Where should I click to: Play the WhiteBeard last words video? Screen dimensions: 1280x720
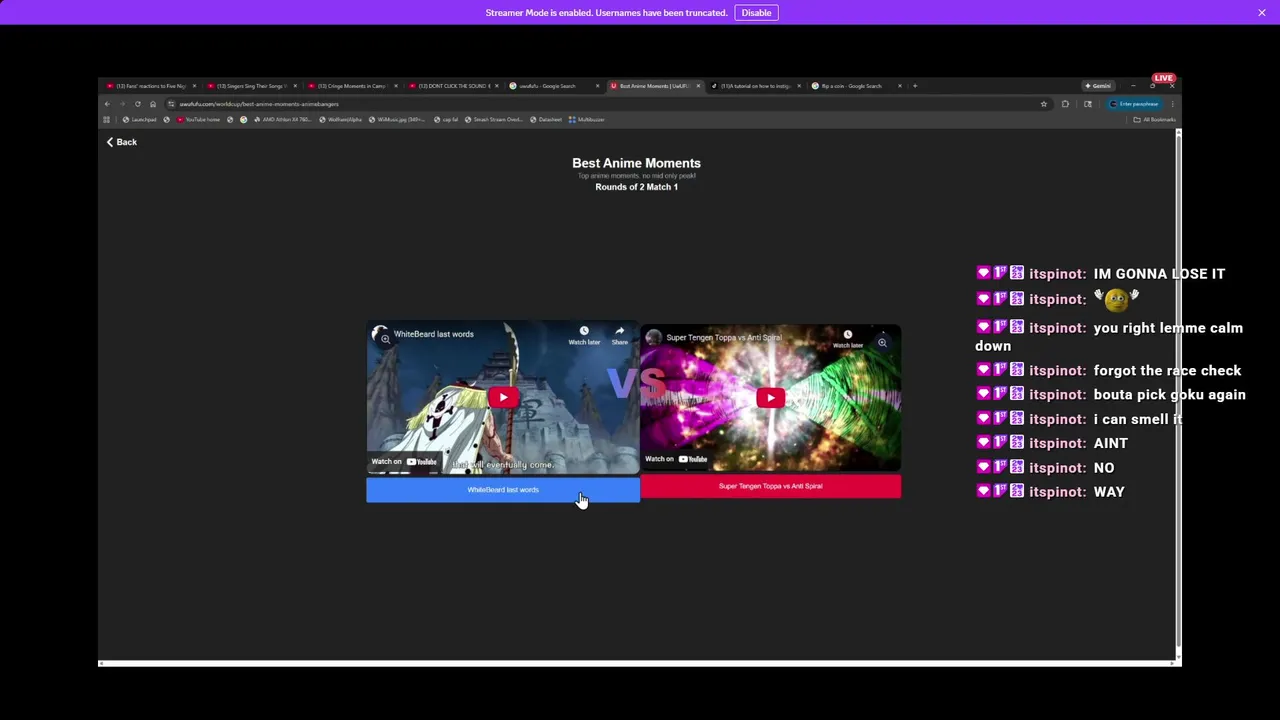point(503,397)
